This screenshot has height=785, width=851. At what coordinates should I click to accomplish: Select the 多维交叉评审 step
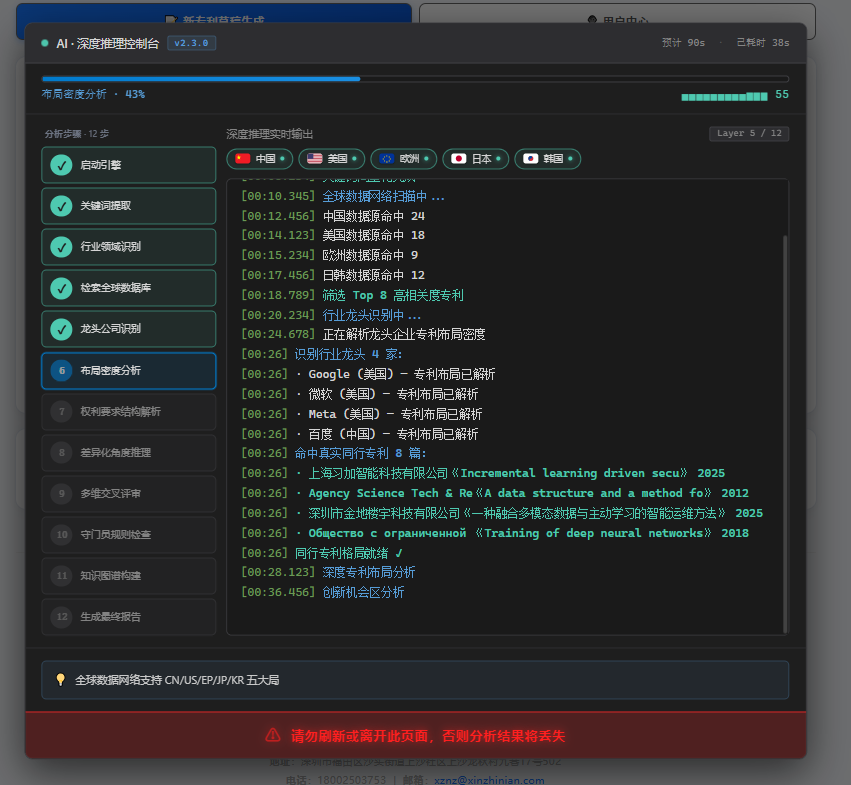(129, 494)
